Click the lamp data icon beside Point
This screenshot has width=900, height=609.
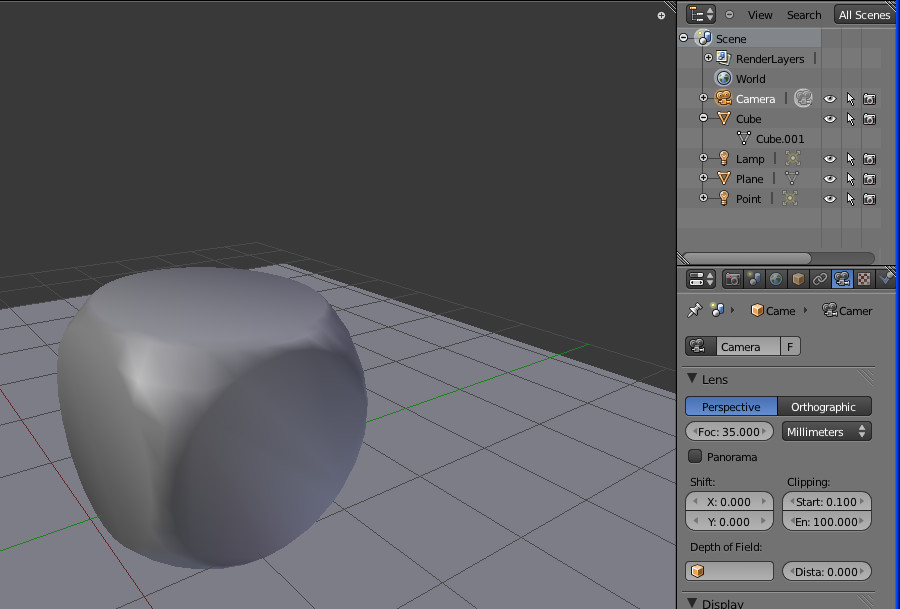790,198
